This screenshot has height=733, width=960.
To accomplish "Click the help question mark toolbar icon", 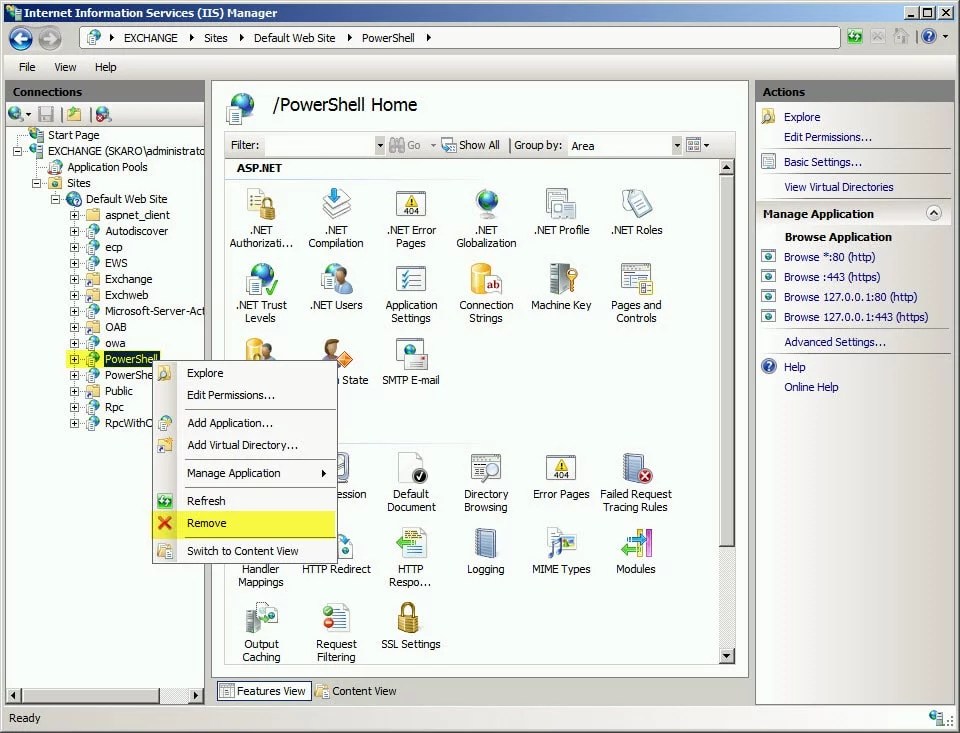I will click(929, 37).
